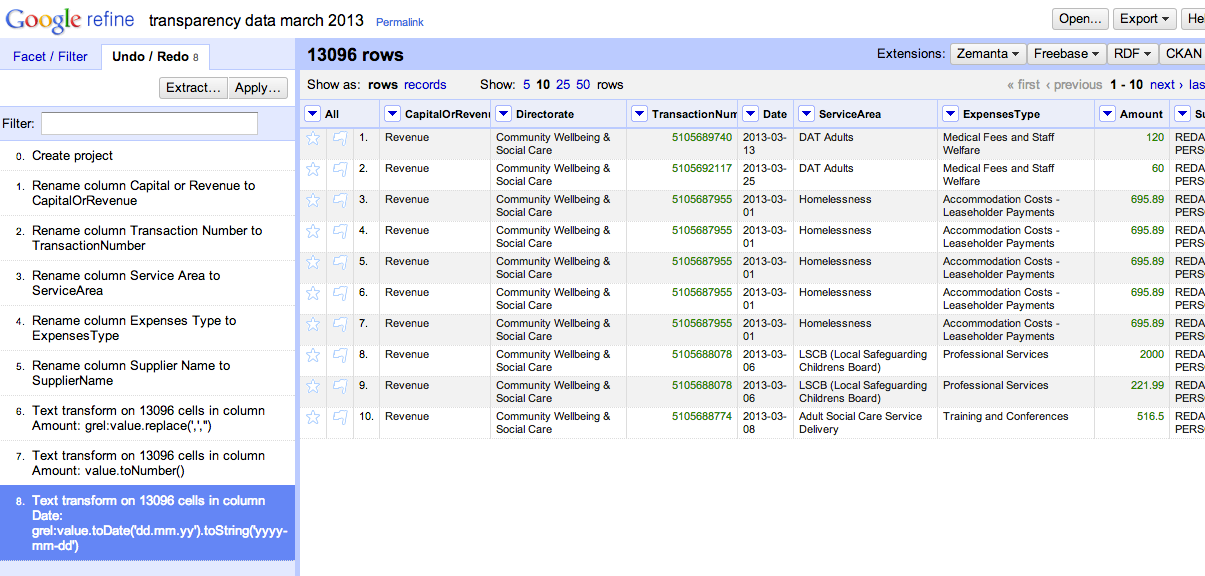Expand the Export dropdown button
Viewport: 1205px width, 576px height.
pos(1144,19)
